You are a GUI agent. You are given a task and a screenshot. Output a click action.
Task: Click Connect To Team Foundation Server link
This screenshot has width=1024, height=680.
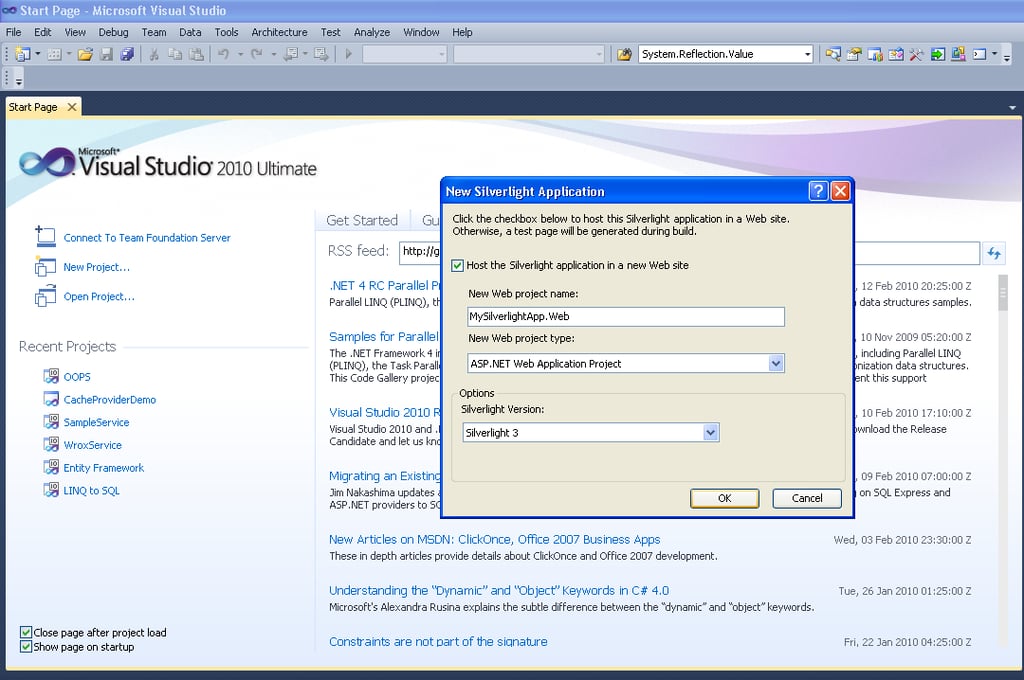click(147, 238)
